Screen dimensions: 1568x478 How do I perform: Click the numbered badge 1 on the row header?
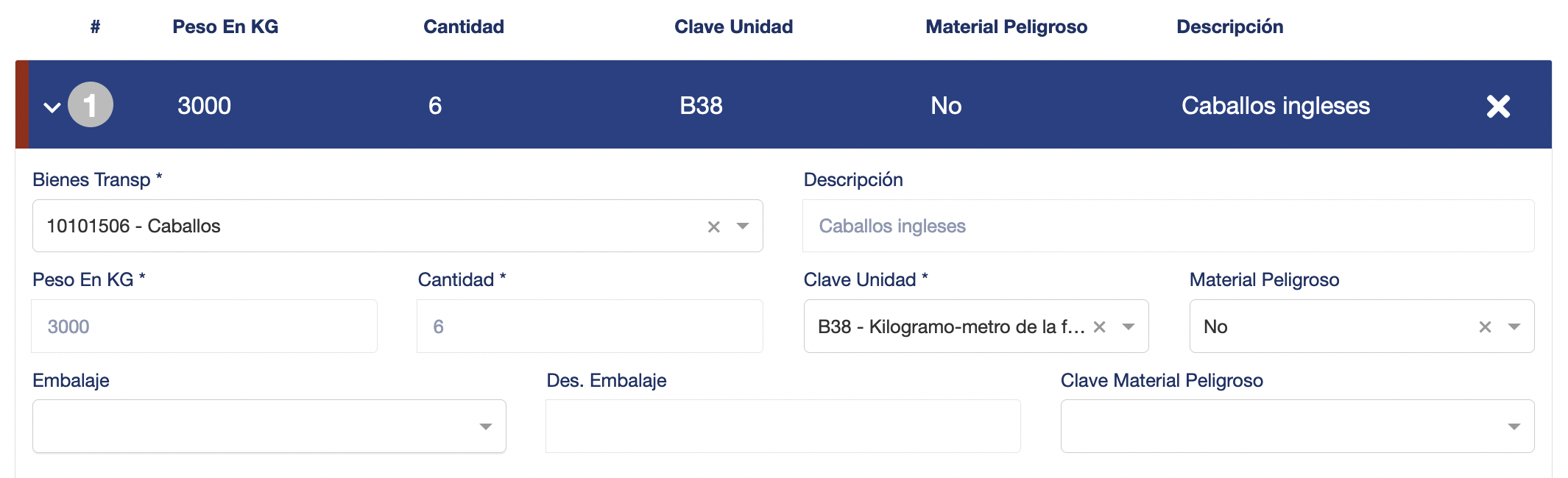pyautogui.click(x=91, y=105)
